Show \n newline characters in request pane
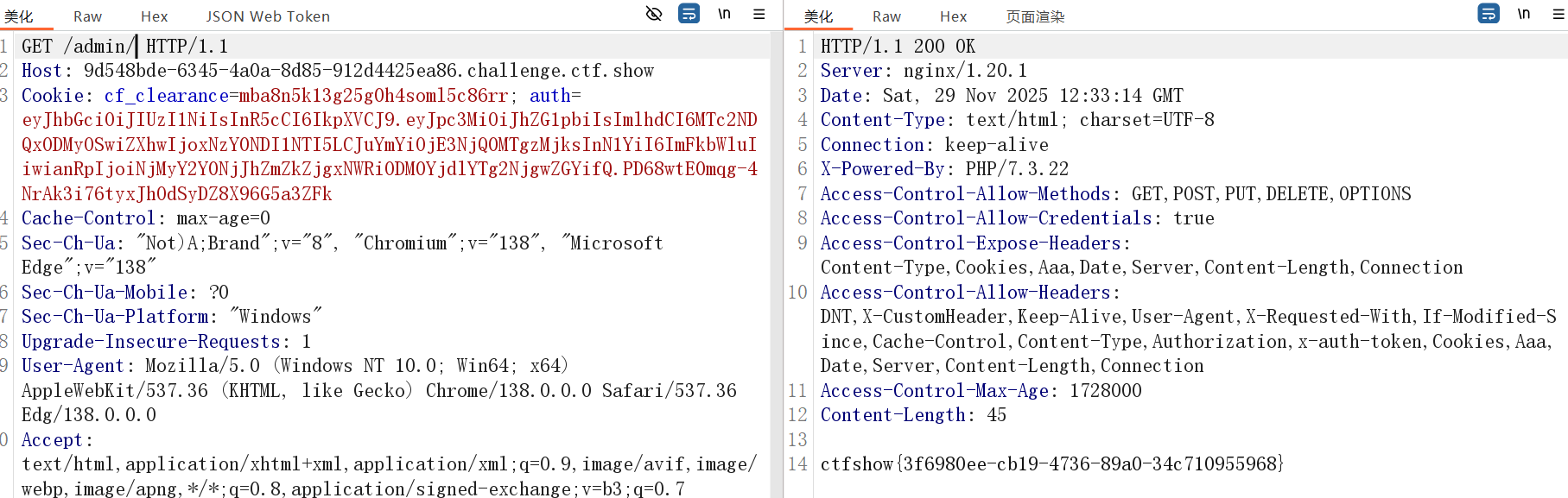Viewport: 1568px width, 498px height. [724, 14]
